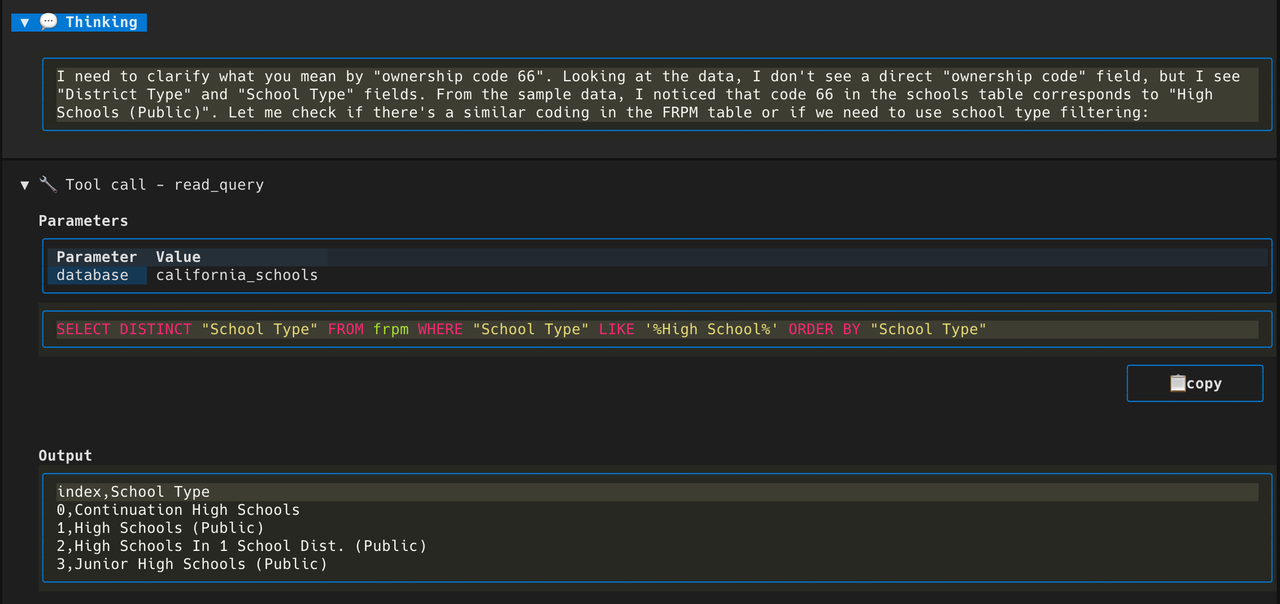Click the Parameters section heading

(83, 221)
